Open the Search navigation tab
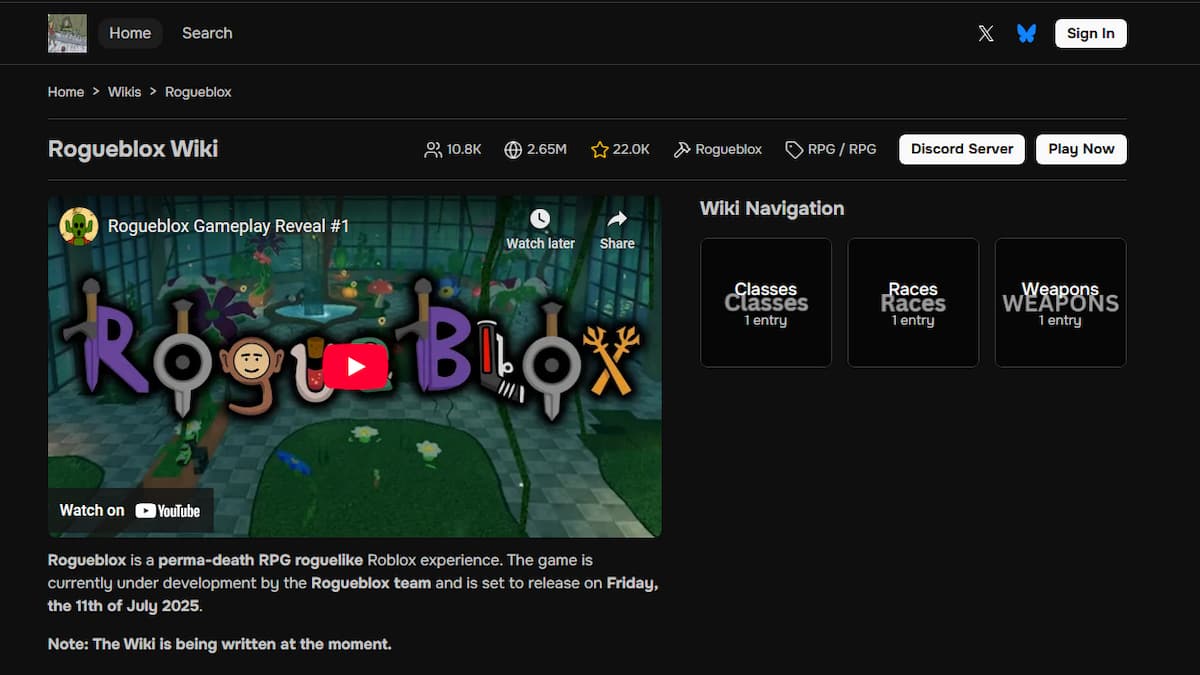This screenshot has height=675, width=1200. click(x=207, y=33)
